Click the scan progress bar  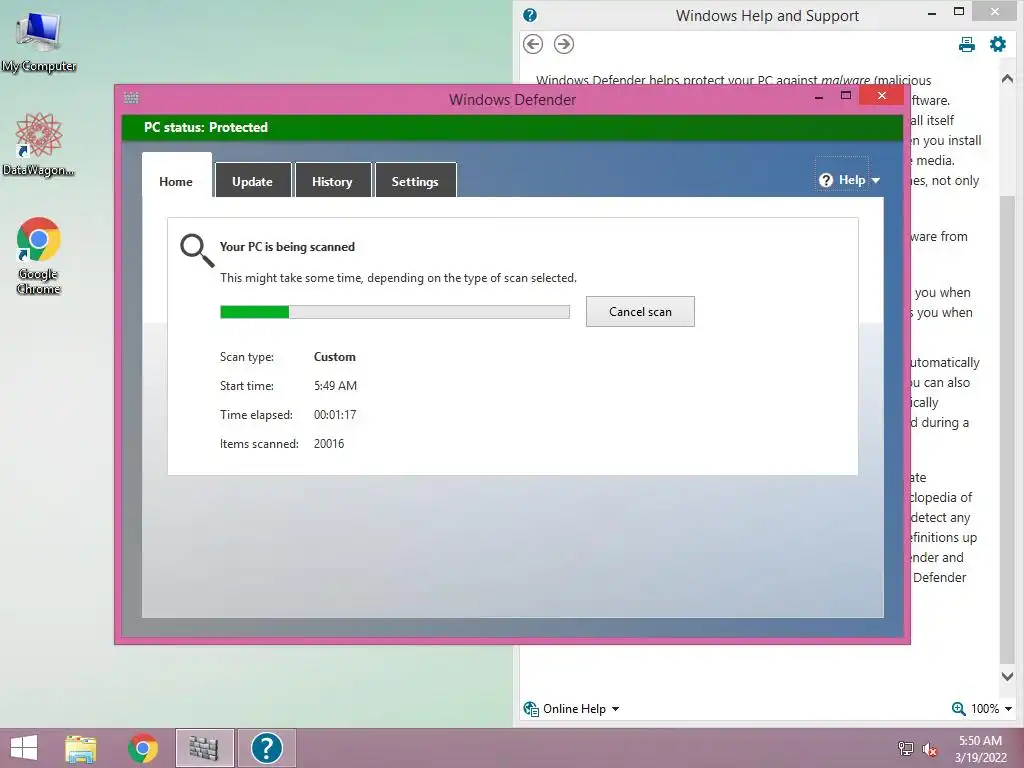[x=395, y=312]
